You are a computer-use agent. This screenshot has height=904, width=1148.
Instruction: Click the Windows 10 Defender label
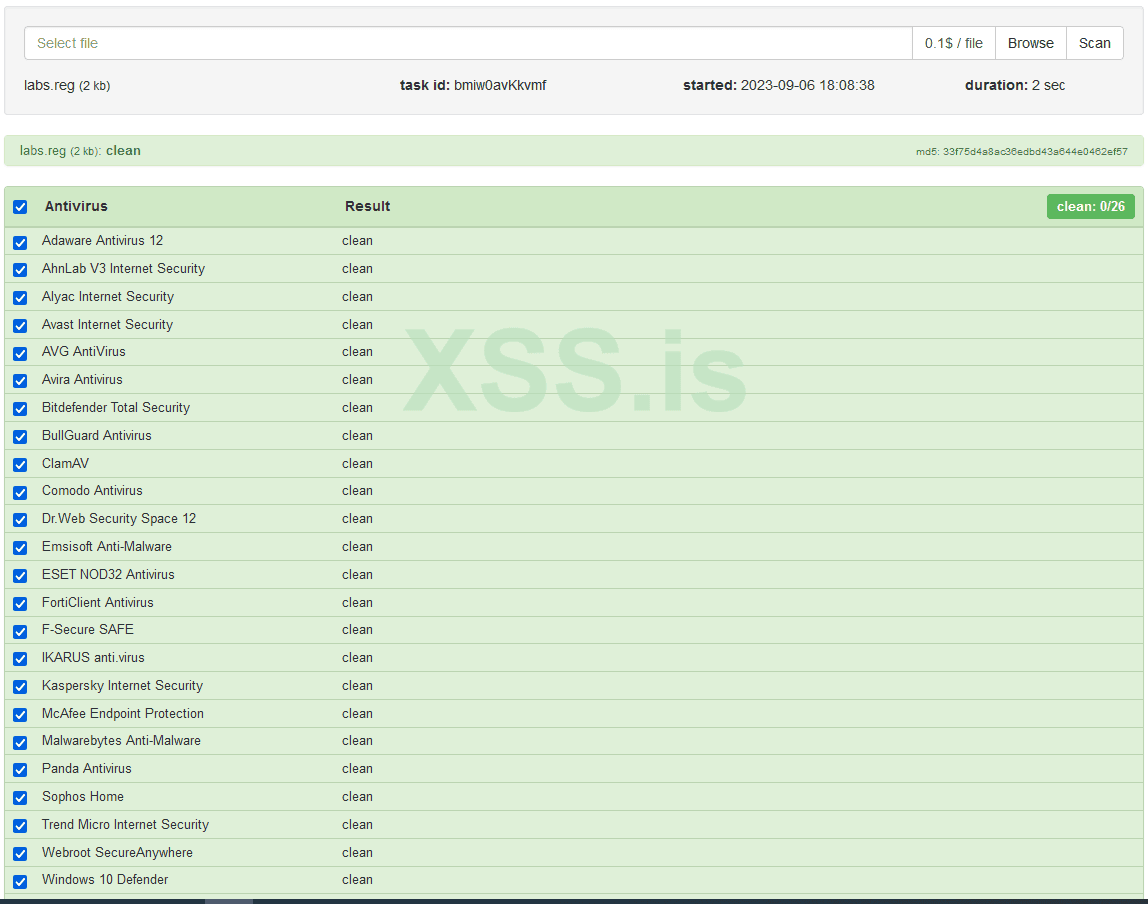pyautogui.click(x=105, y=879)
